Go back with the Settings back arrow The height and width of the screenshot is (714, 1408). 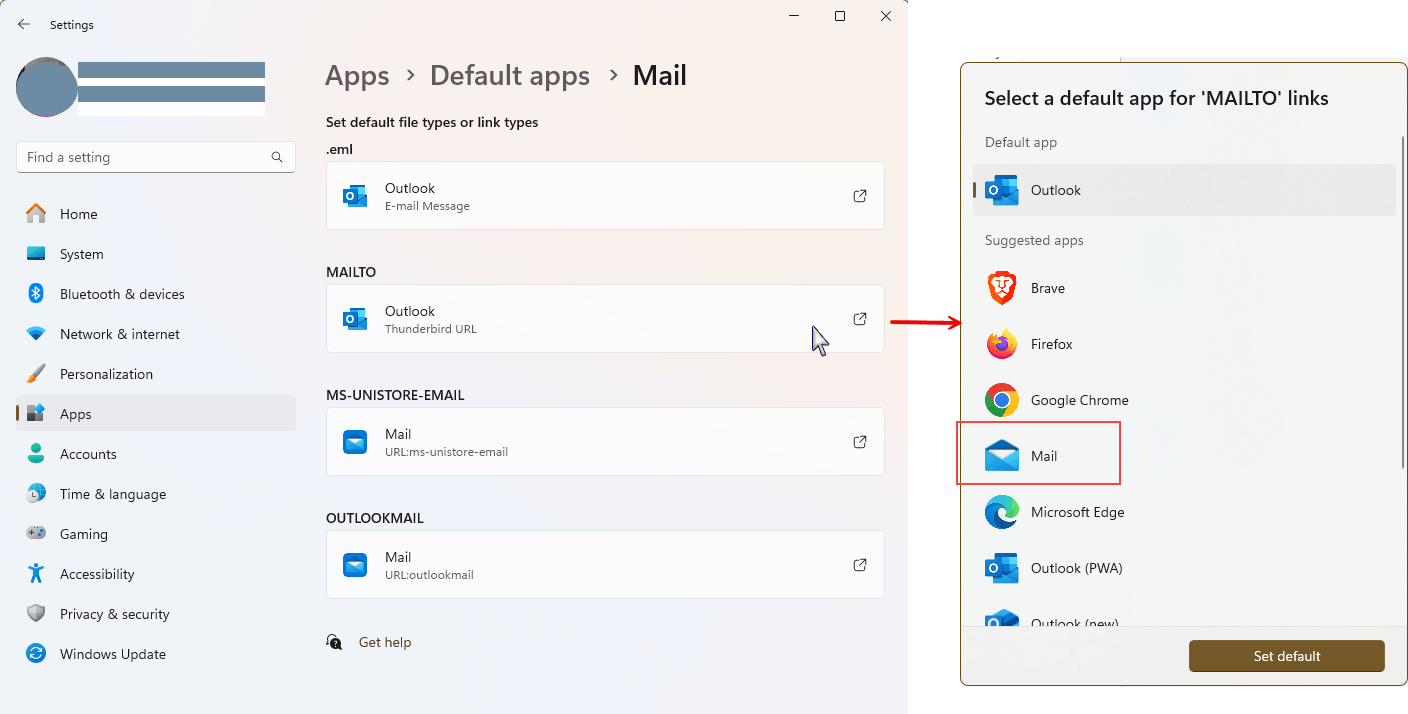point(24,24)
